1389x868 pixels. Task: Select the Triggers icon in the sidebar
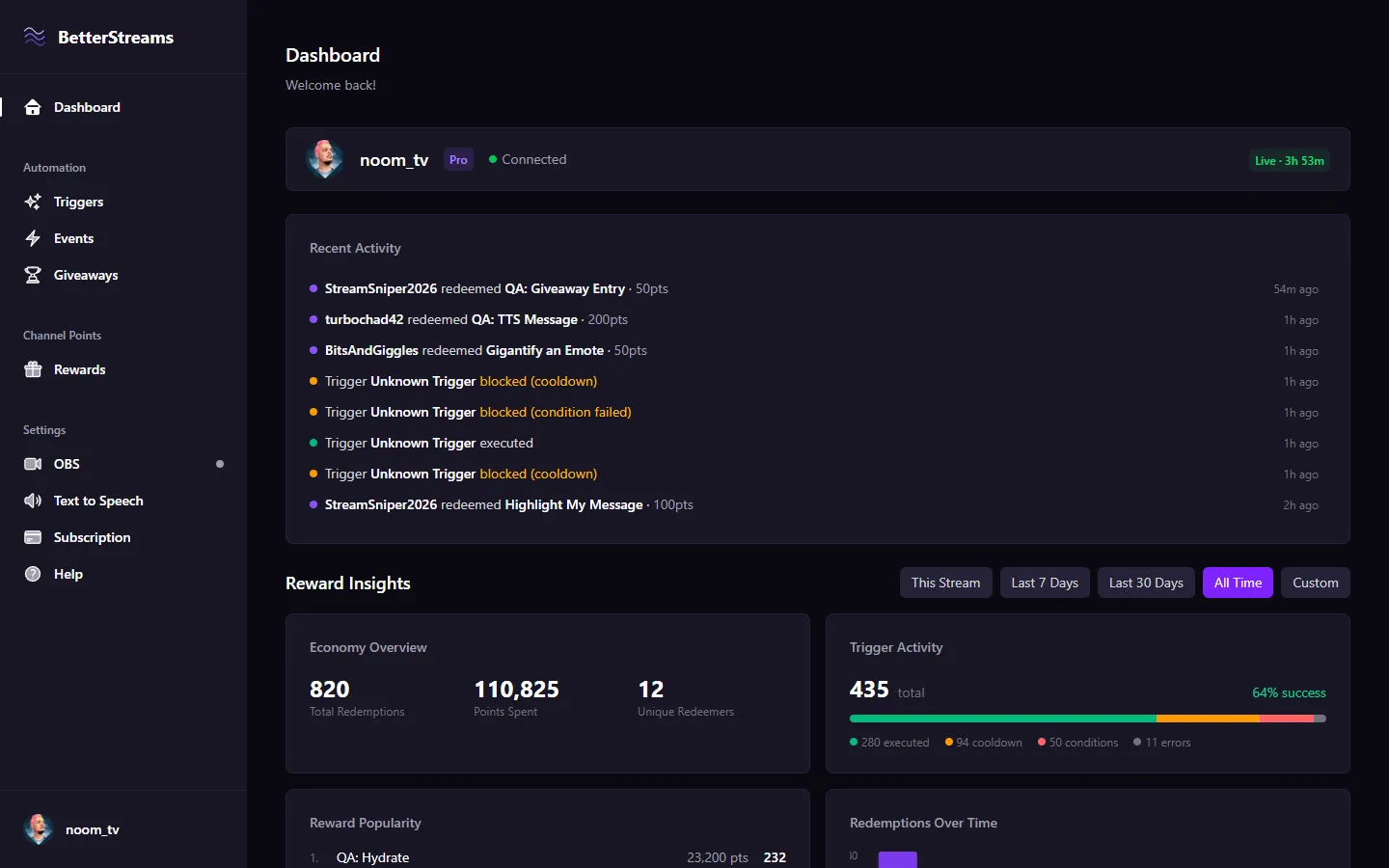[x=32, y=202]
